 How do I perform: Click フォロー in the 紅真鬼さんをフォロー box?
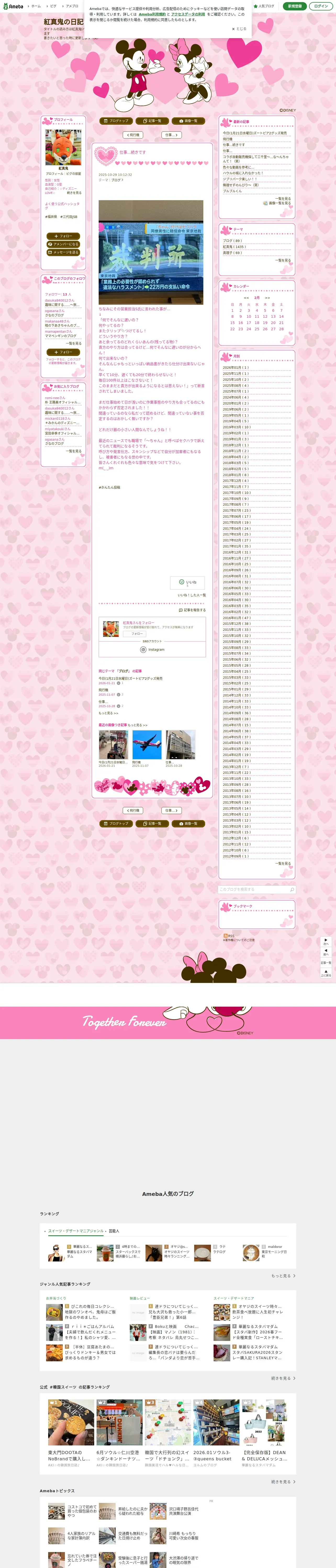pyautogui.click(x=135, y=634)
